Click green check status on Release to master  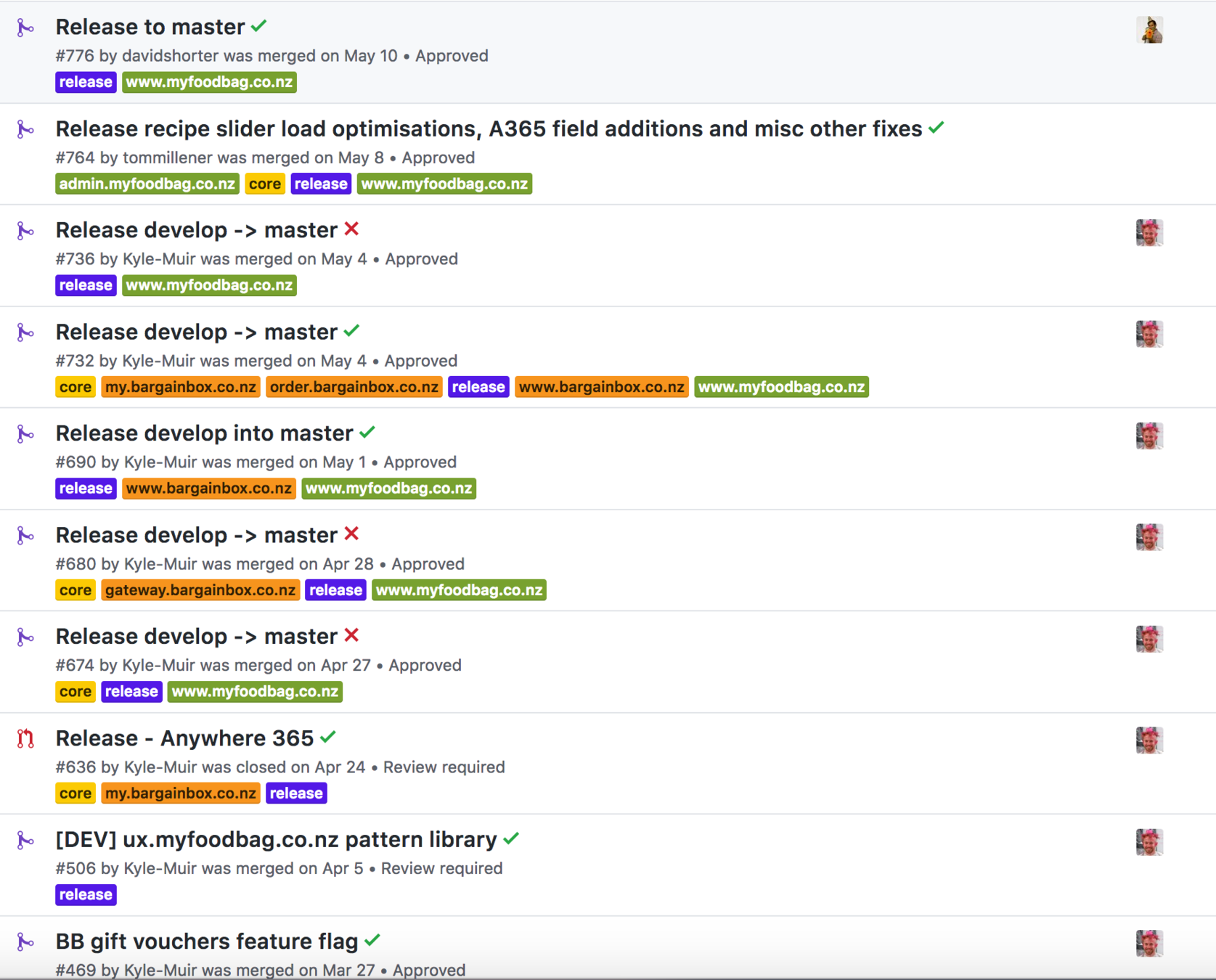(259, 26)
